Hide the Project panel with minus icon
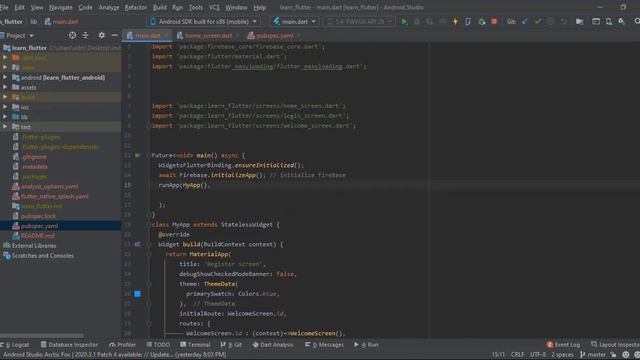The height and width of the screenshot is (360, 640). click(x=115, y=36)
